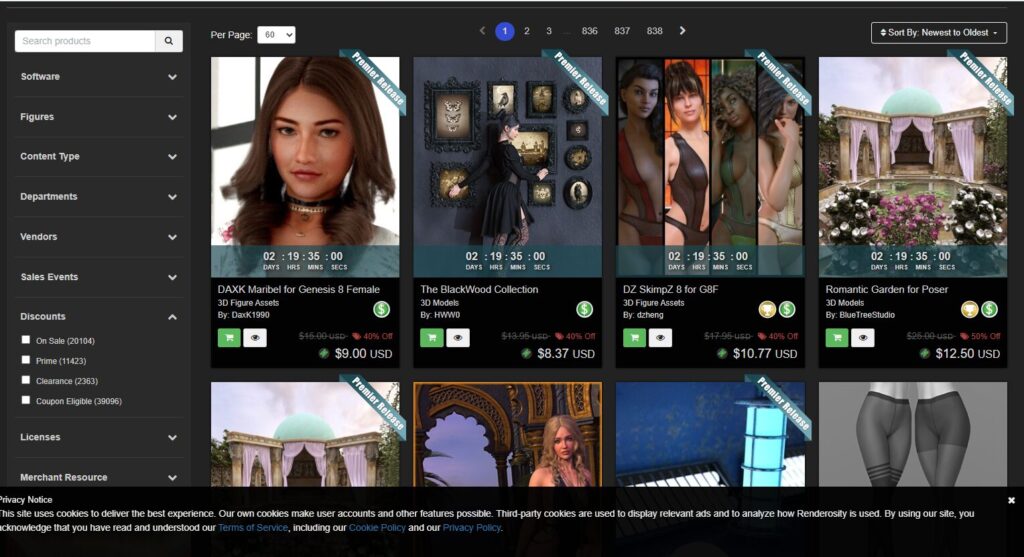
Task: Click green prime icon beside $9.00 price
Action: pyautogui.click(x=323, y=353)
